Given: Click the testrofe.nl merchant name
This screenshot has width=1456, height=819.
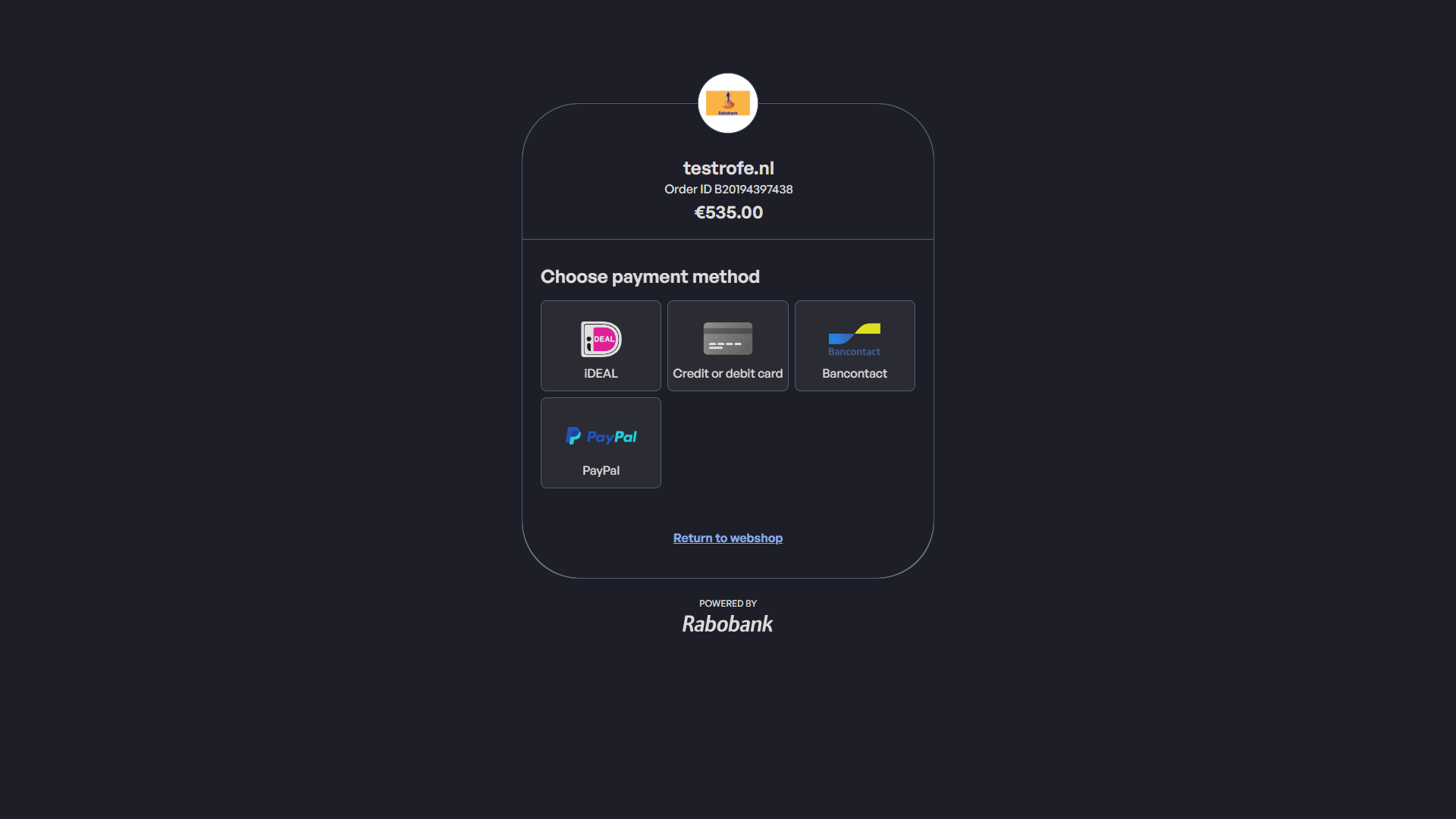Looking at the screenshot, I should click(728, 168).
